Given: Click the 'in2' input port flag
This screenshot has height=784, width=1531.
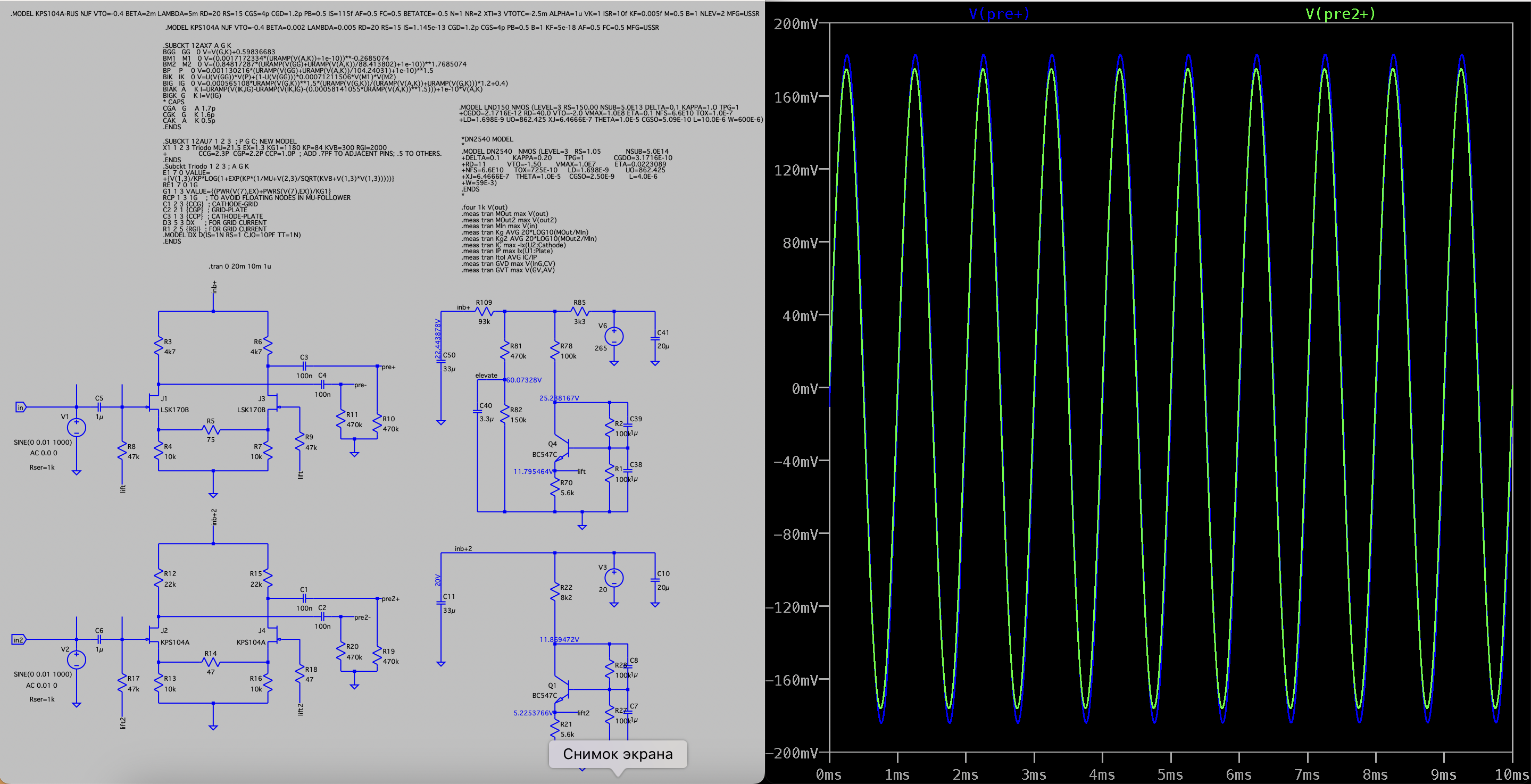Looking at the screenshot, I should coord(19,639).
